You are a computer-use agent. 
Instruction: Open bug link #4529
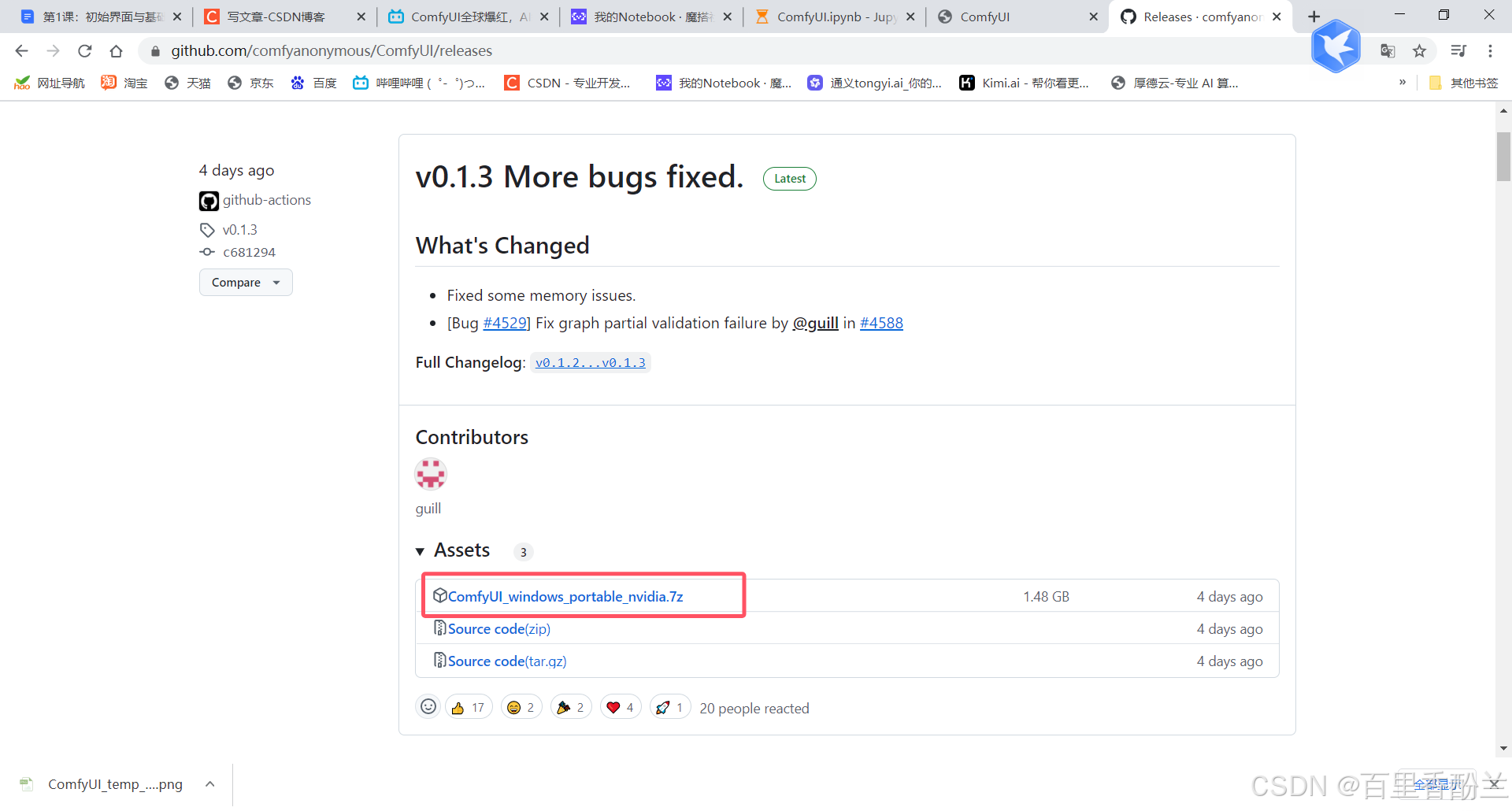tap(505, 323)
